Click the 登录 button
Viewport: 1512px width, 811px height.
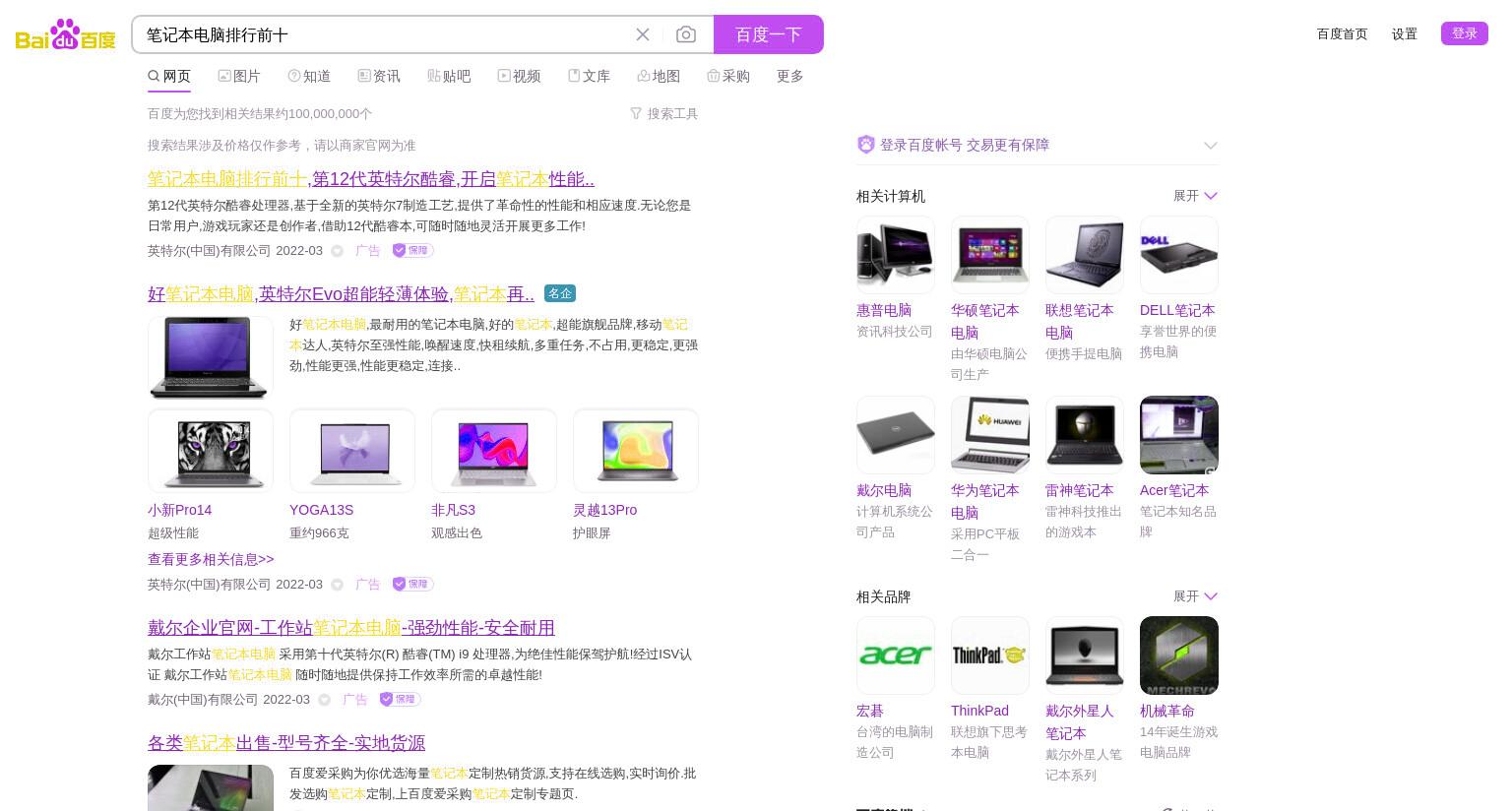[1465, 33]
